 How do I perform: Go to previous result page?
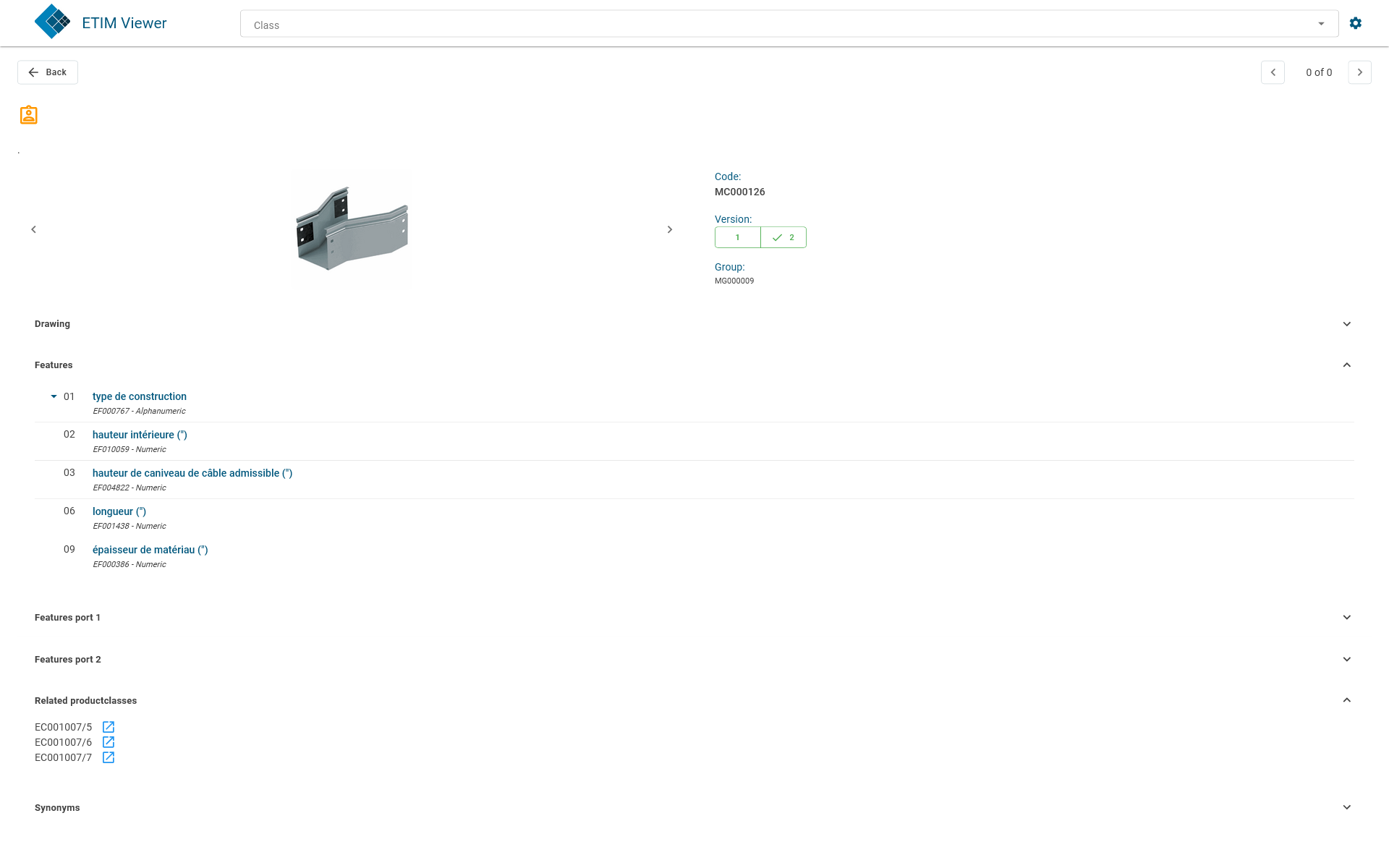pos(1273,72)
